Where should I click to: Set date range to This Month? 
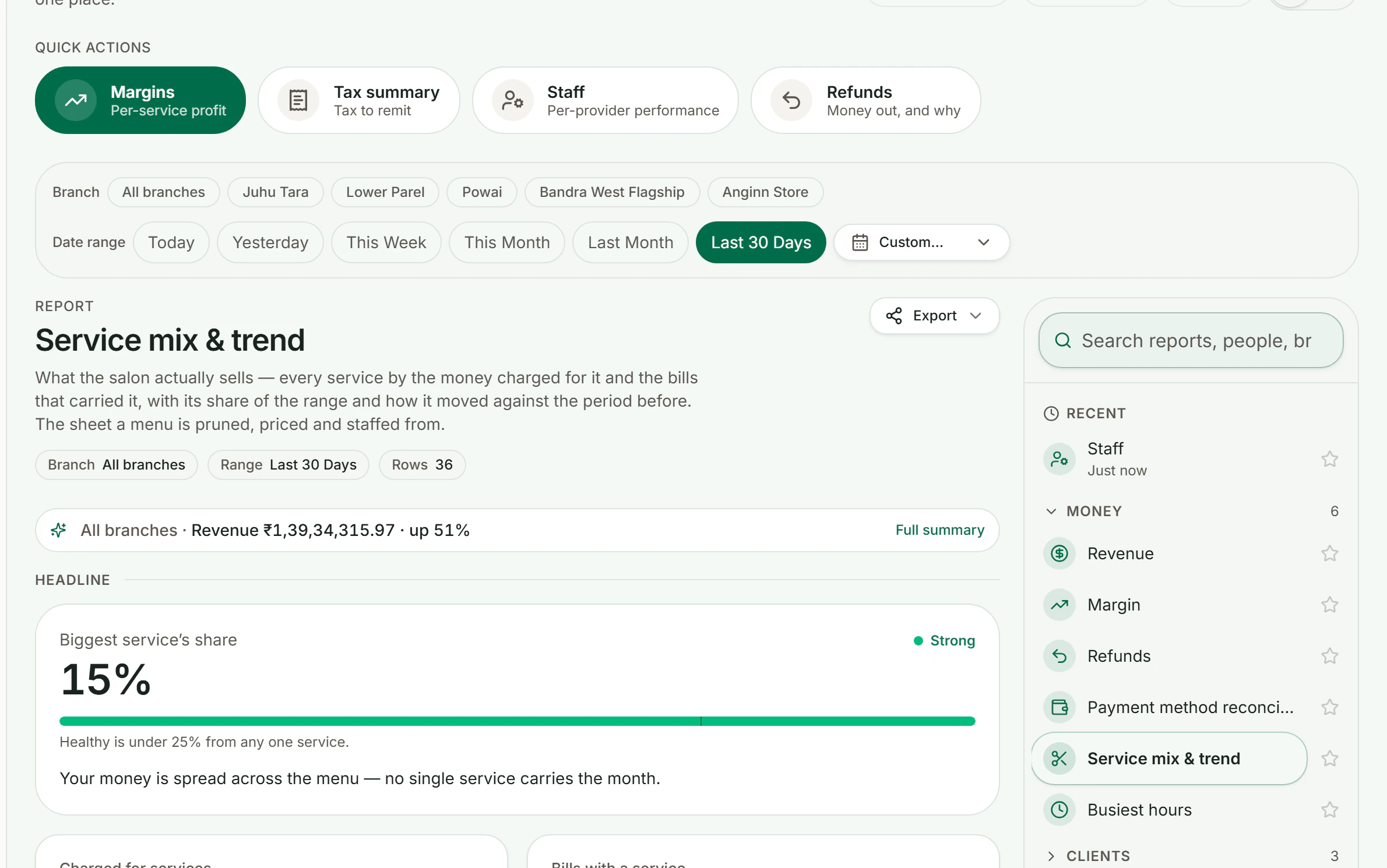click(x=507, y=242)
